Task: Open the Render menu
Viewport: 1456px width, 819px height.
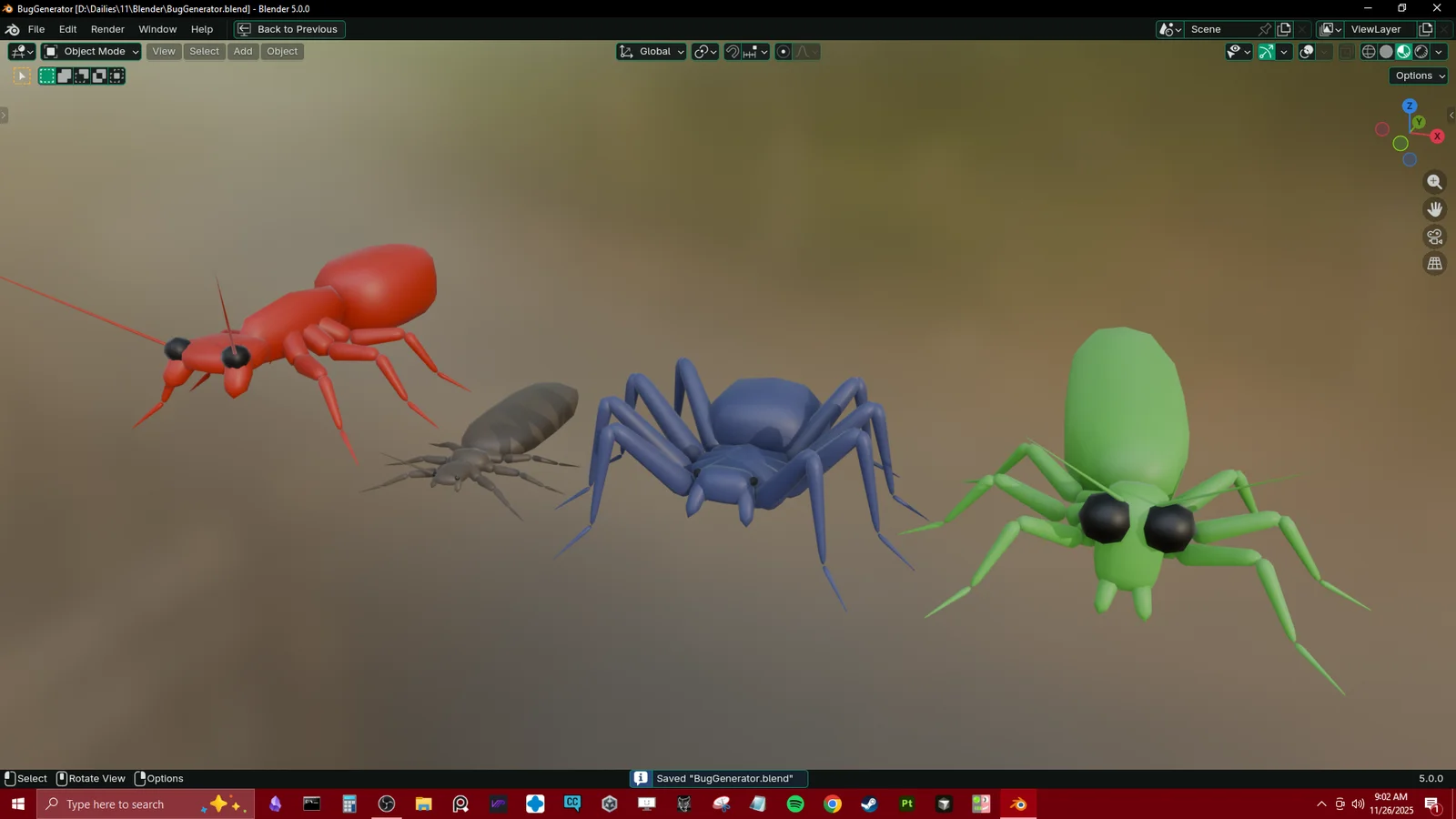Action: [x=106, y=28]
